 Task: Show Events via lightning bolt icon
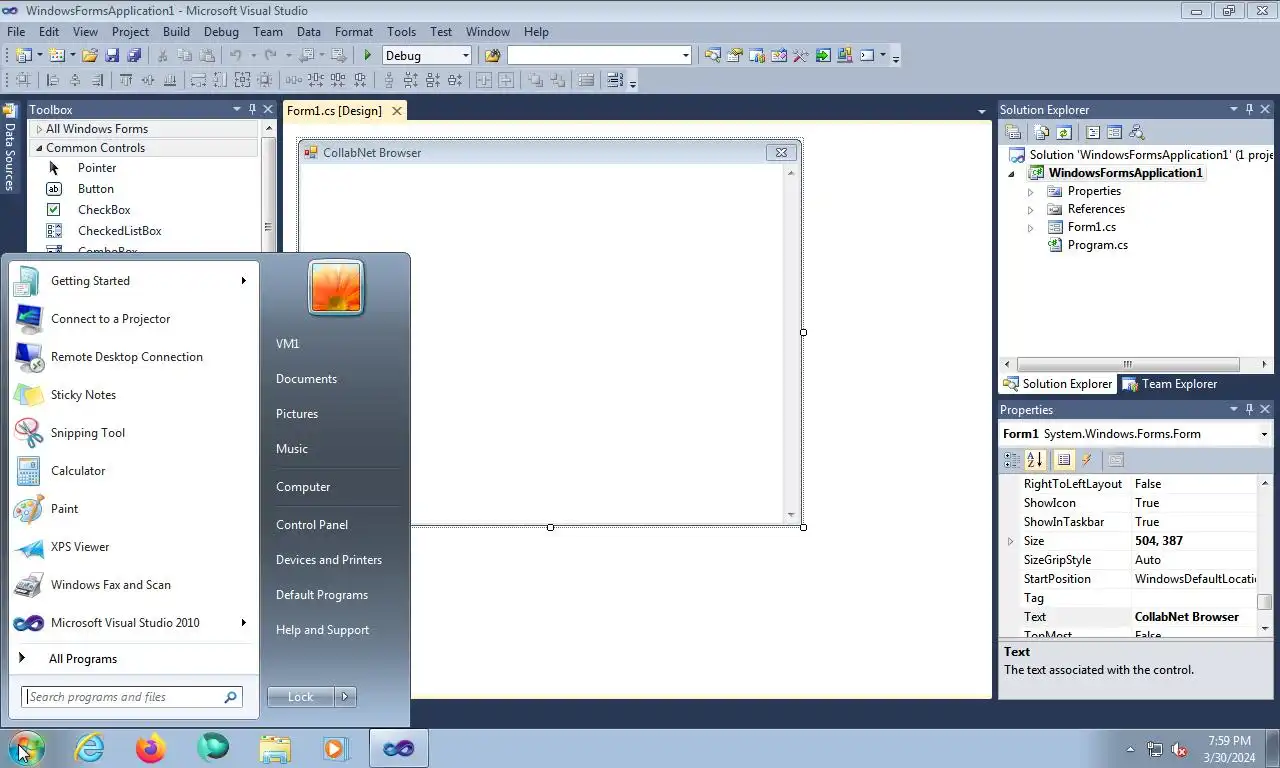pyautogui.click(x=1087, y=459)
